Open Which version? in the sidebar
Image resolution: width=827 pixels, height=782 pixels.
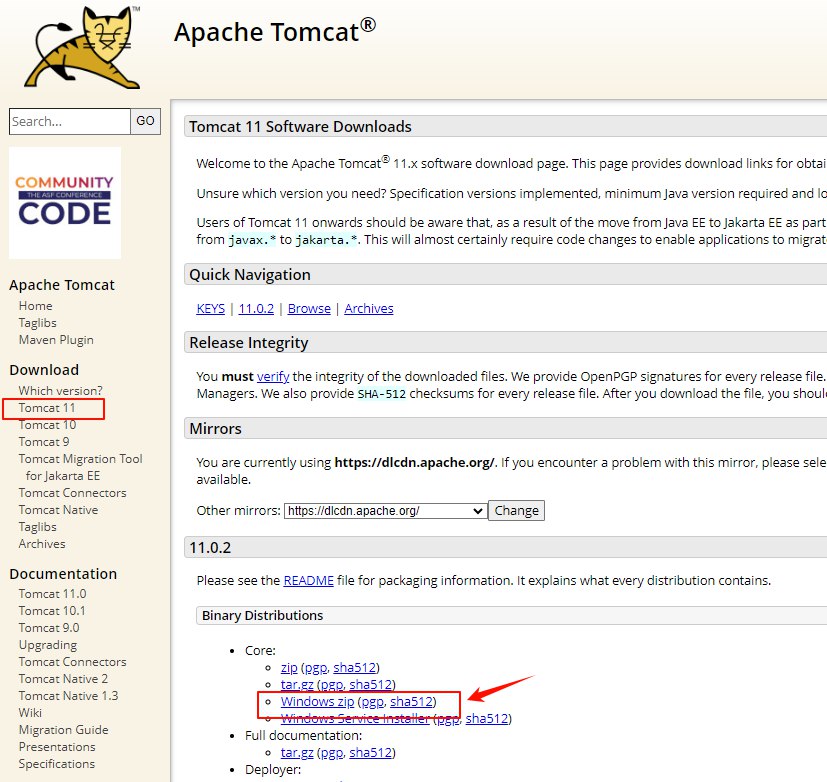point(60,391)
